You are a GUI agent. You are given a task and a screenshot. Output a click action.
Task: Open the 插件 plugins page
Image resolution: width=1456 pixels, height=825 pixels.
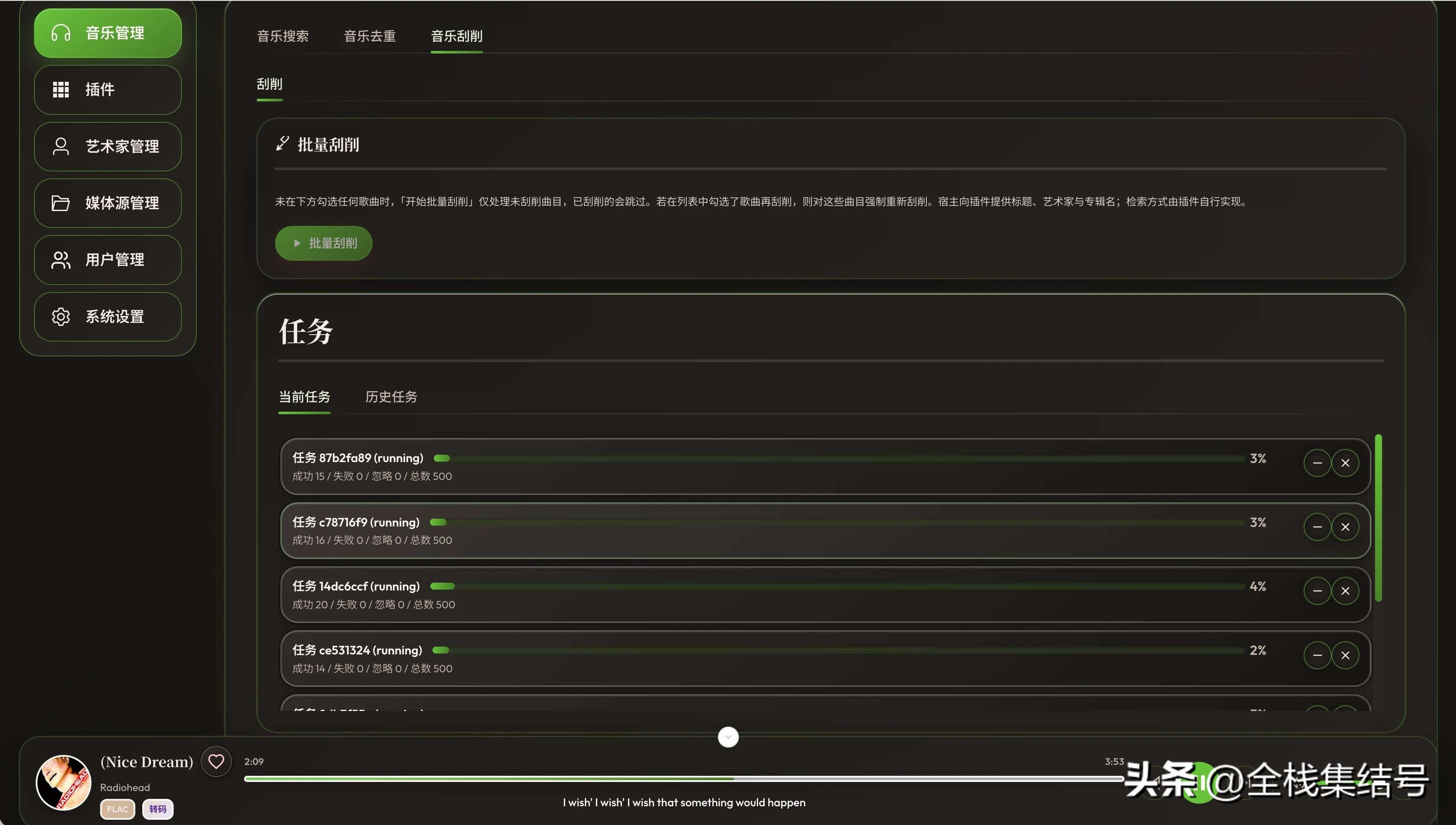tap(107, 90)
